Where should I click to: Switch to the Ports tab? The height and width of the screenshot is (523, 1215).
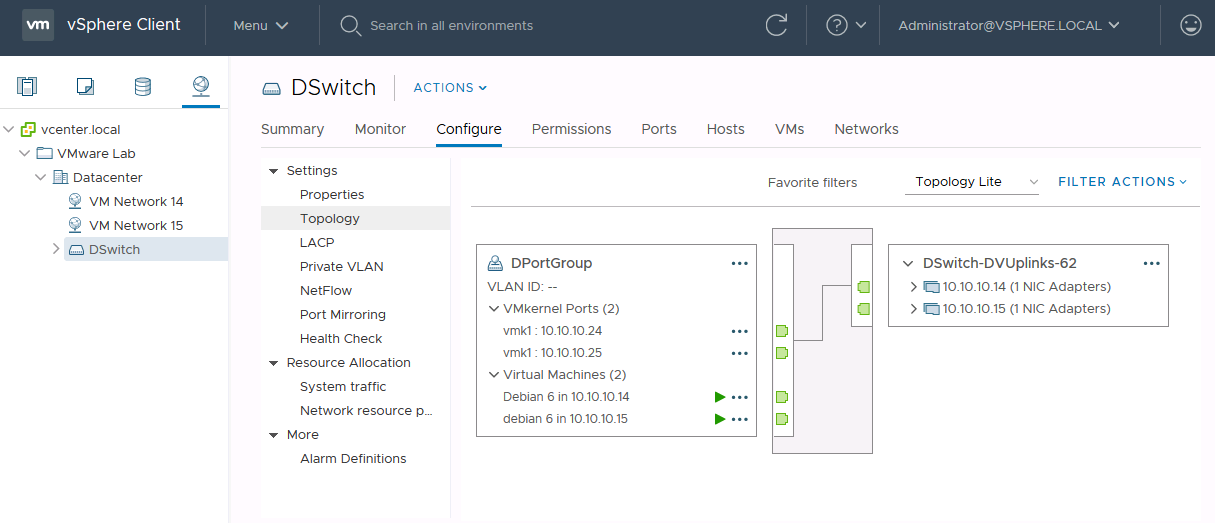click(659, 129)
